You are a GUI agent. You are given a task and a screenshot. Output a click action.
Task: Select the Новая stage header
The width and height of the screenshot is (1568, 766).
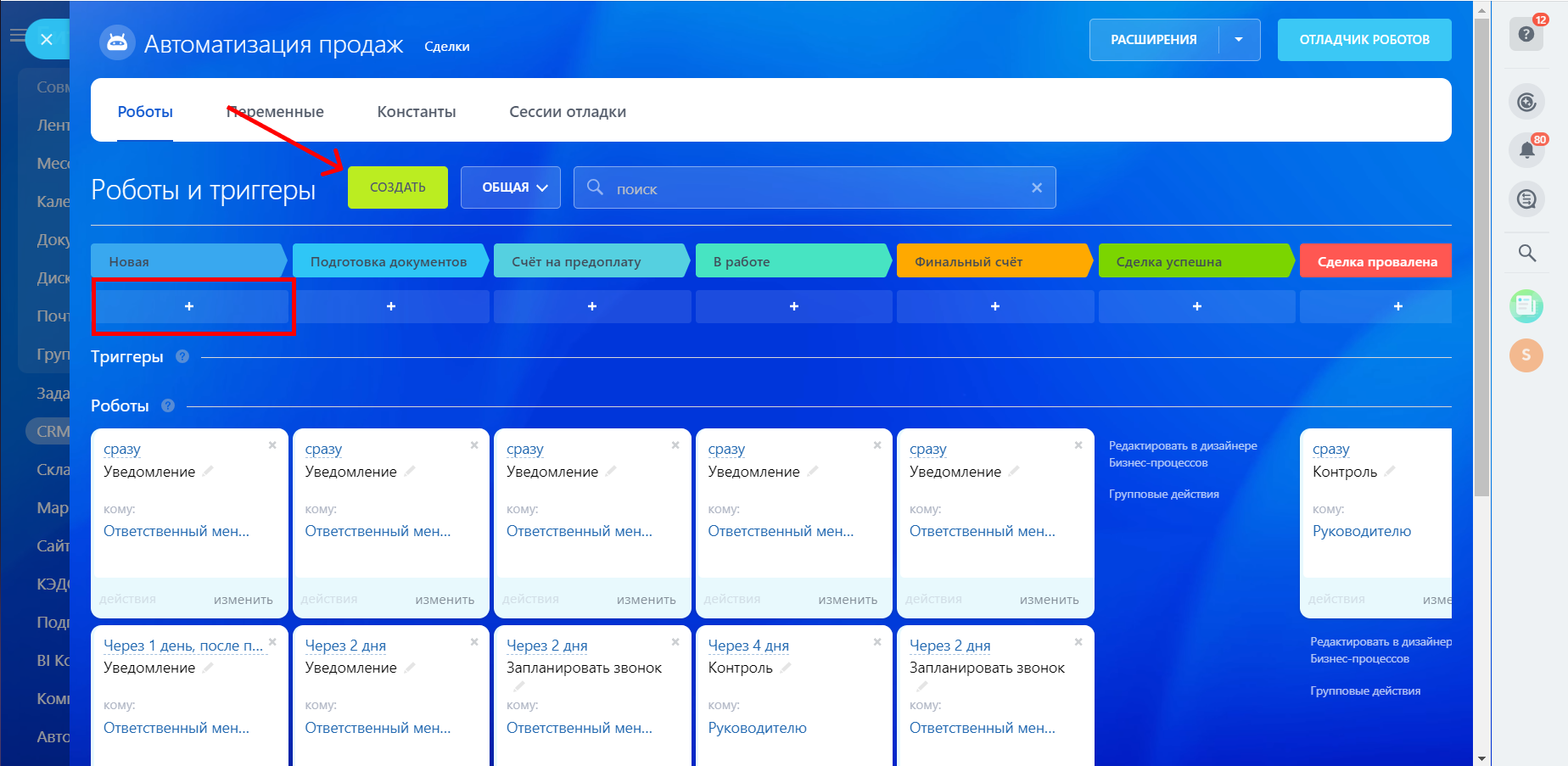[x=189, y=261]
